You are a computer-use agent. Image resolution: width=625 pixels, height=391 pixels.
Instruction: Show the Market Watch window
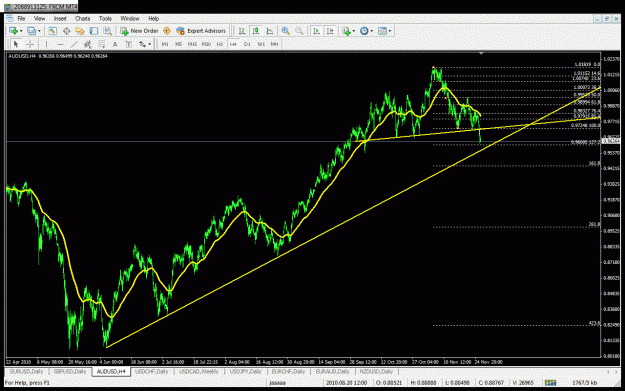[x=52, y=31]
